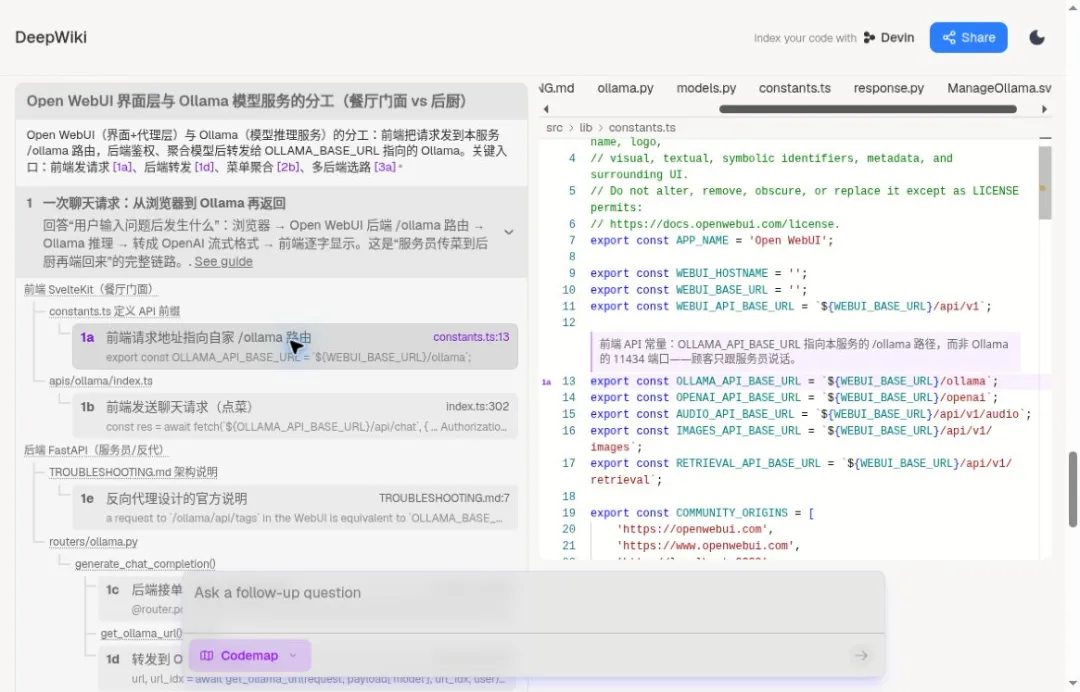
Task: Click the '前端 SvelteKit' group heading
Action: (x=90, y=289)
